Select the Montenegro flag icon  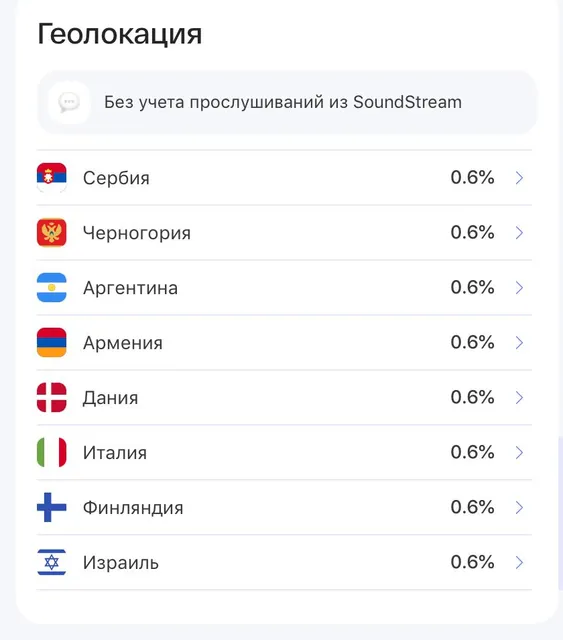click(51, 233)
